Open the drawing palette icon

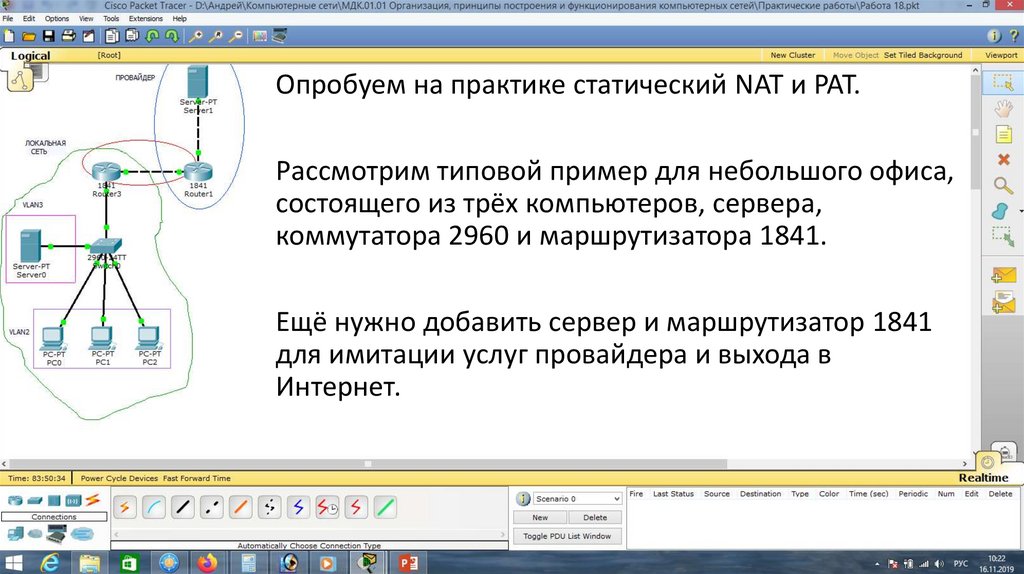pos(260,36)
